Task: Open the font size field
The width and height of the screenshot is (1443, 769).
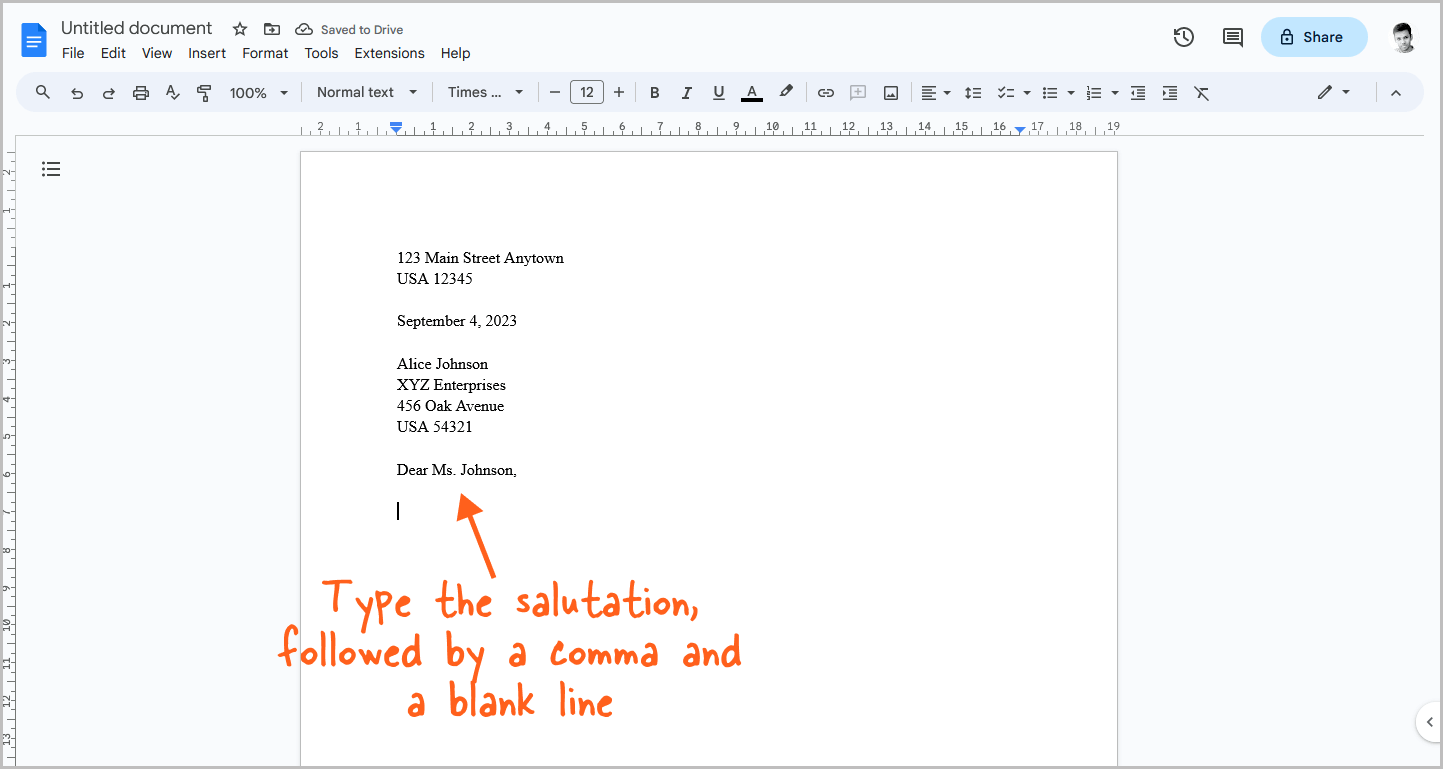Action: pos(586,91)
